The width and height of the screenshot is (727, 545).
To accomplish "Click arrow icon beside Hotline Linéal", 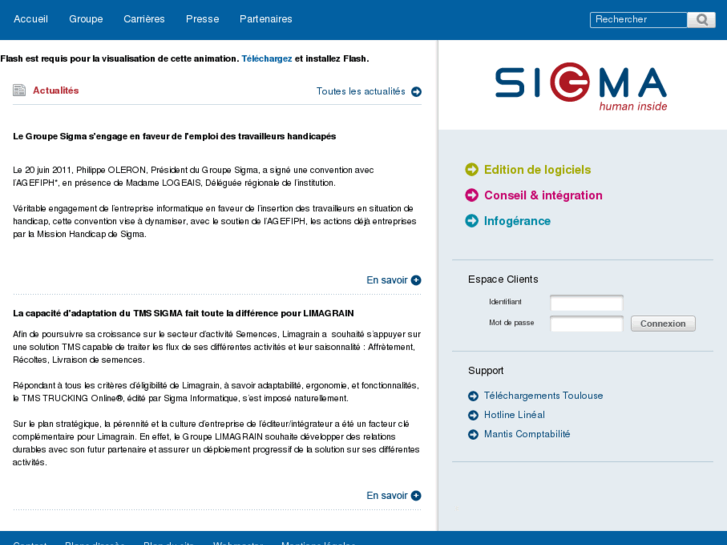I will point(473,415).
